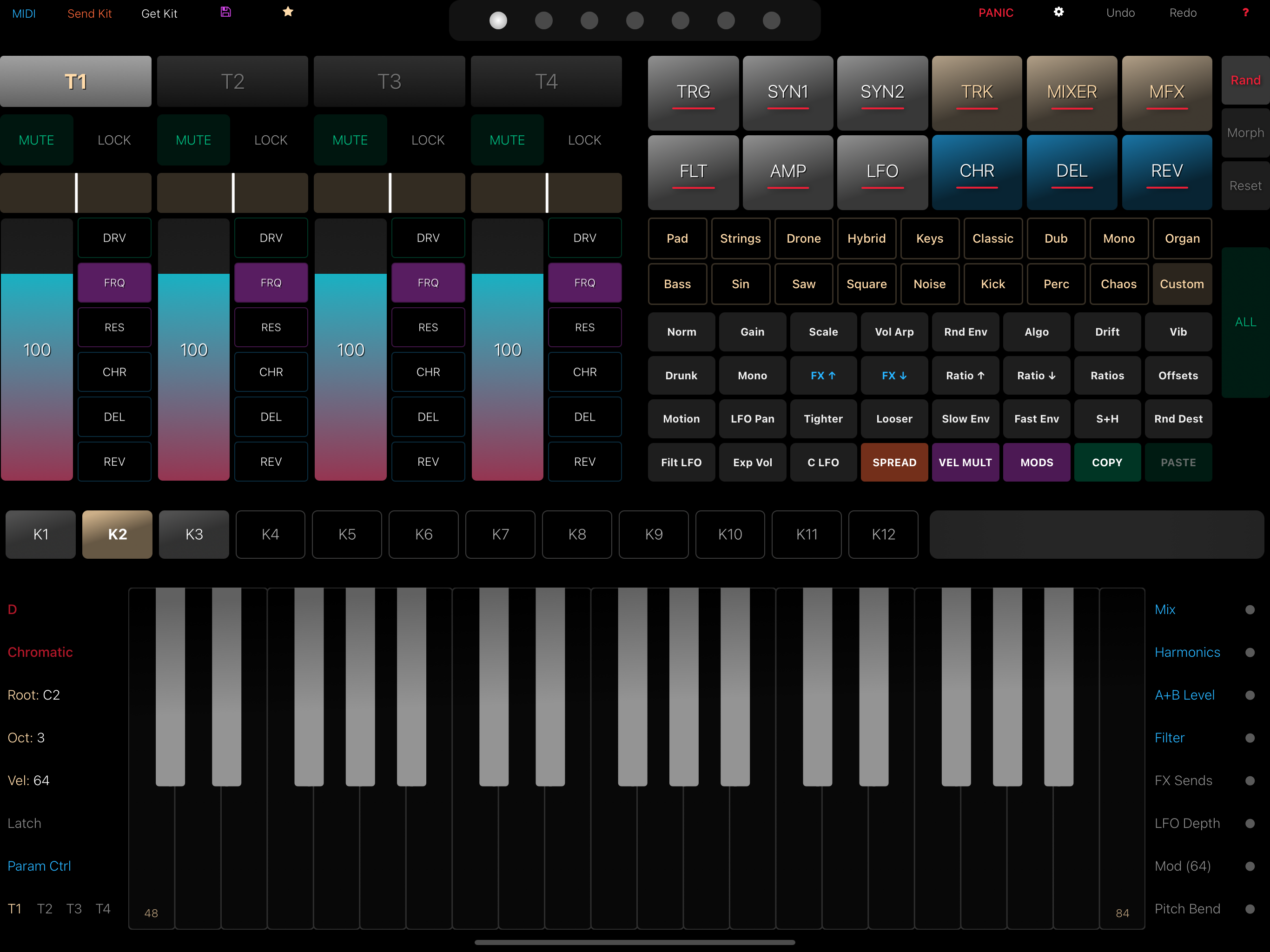1270x952 pixels.
Task: Click the VEL MULT button
Action: (x=966, y=462)
